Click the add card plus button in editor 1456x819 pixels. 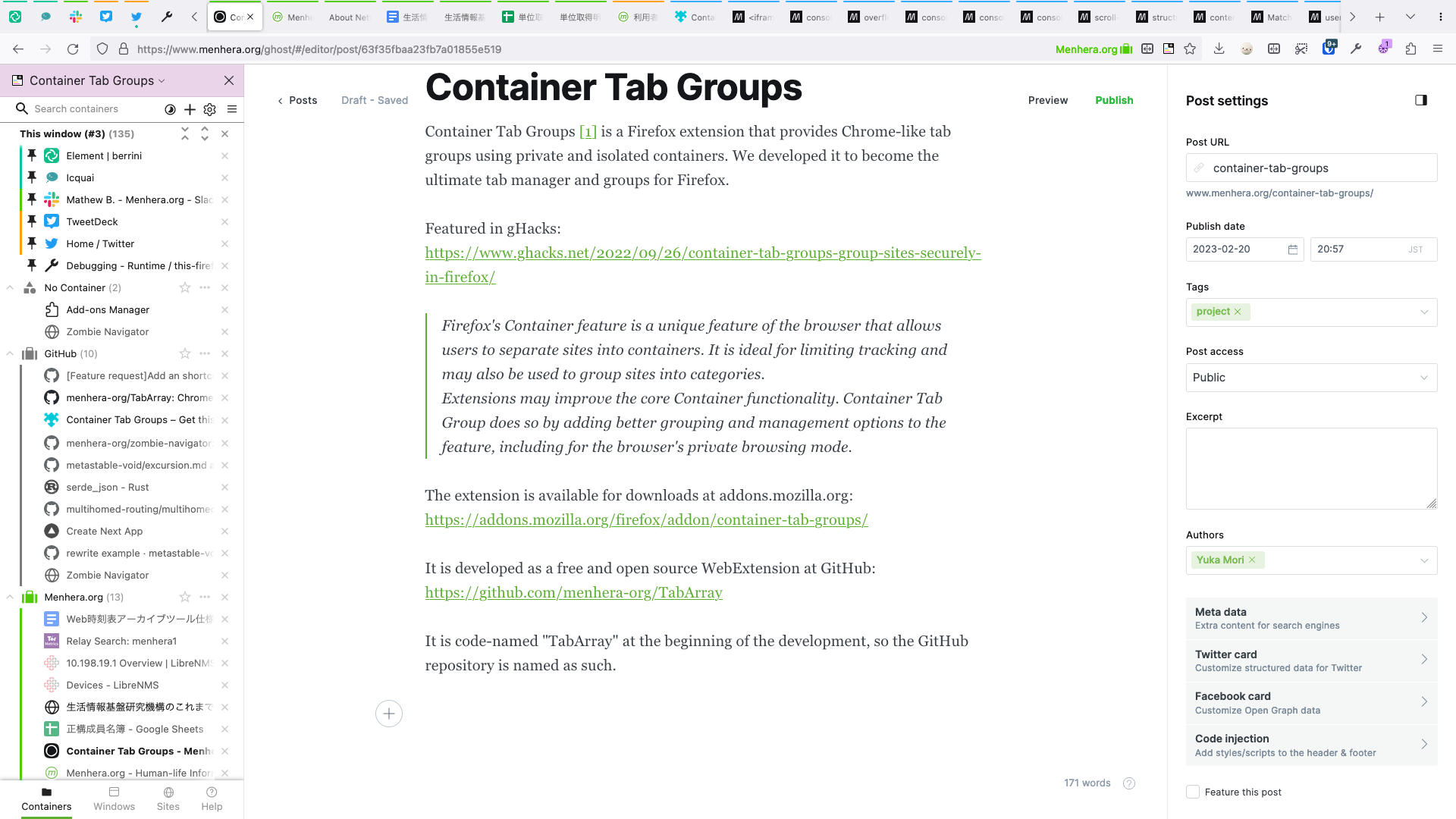(x=389, y=714)
